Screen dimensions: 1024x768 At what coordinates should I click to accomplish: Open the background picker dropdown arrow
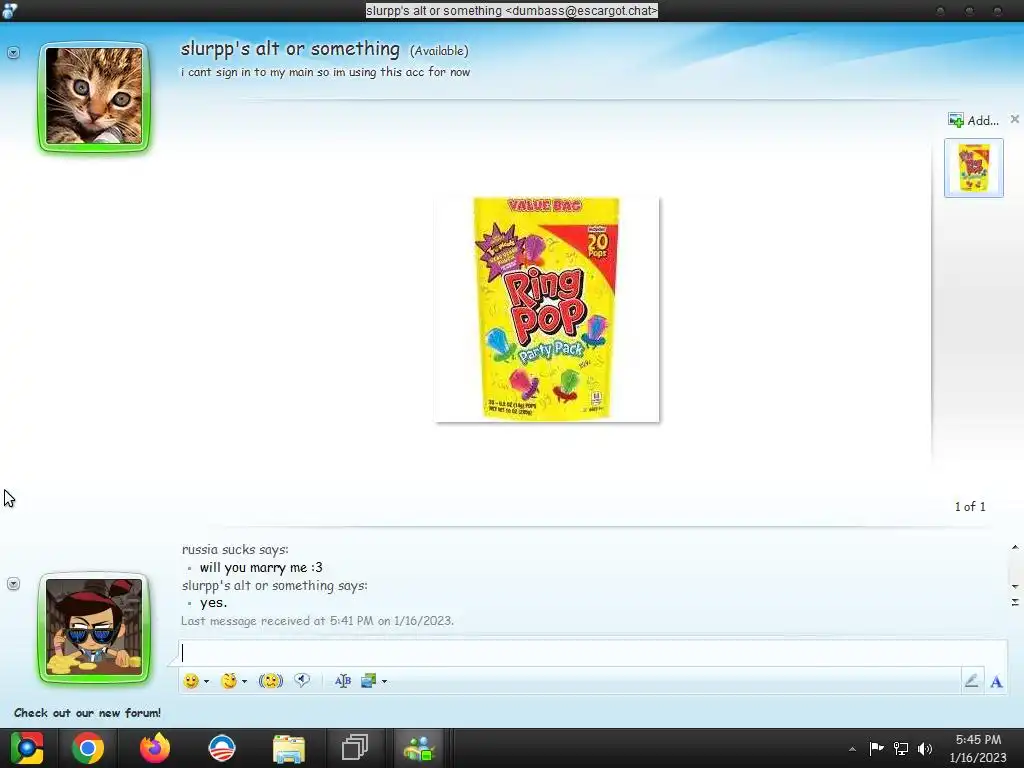coord(384,681)
